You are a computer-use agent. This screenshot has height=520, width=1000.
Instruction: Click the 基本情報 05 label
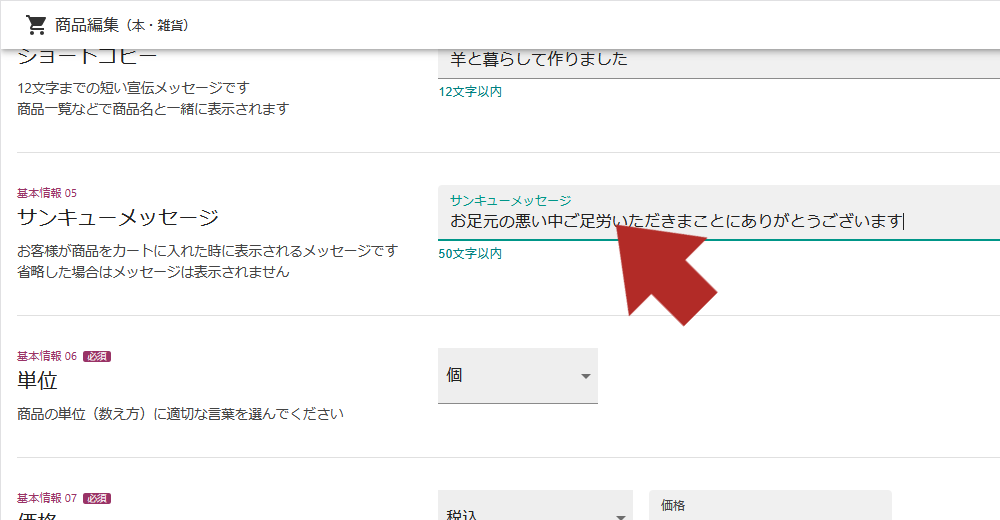tap(47, 193)
